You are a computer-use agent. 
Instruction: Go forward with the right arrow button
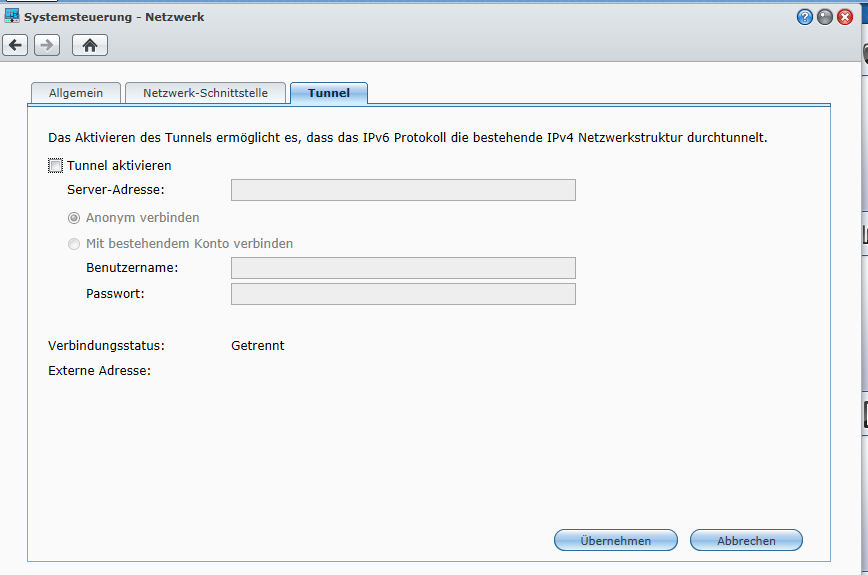click(46, 45)
